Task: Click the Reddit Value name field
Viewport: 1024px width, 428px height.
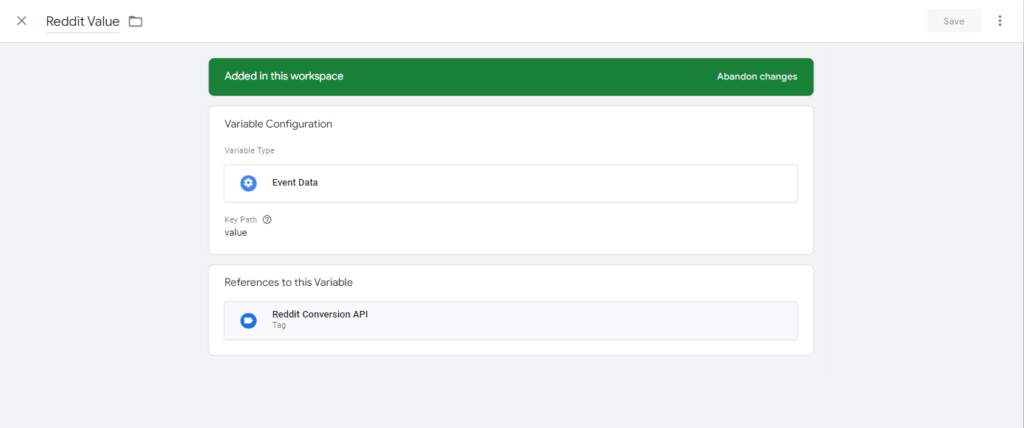Action: pyautogui.click(x=82, y=21)
